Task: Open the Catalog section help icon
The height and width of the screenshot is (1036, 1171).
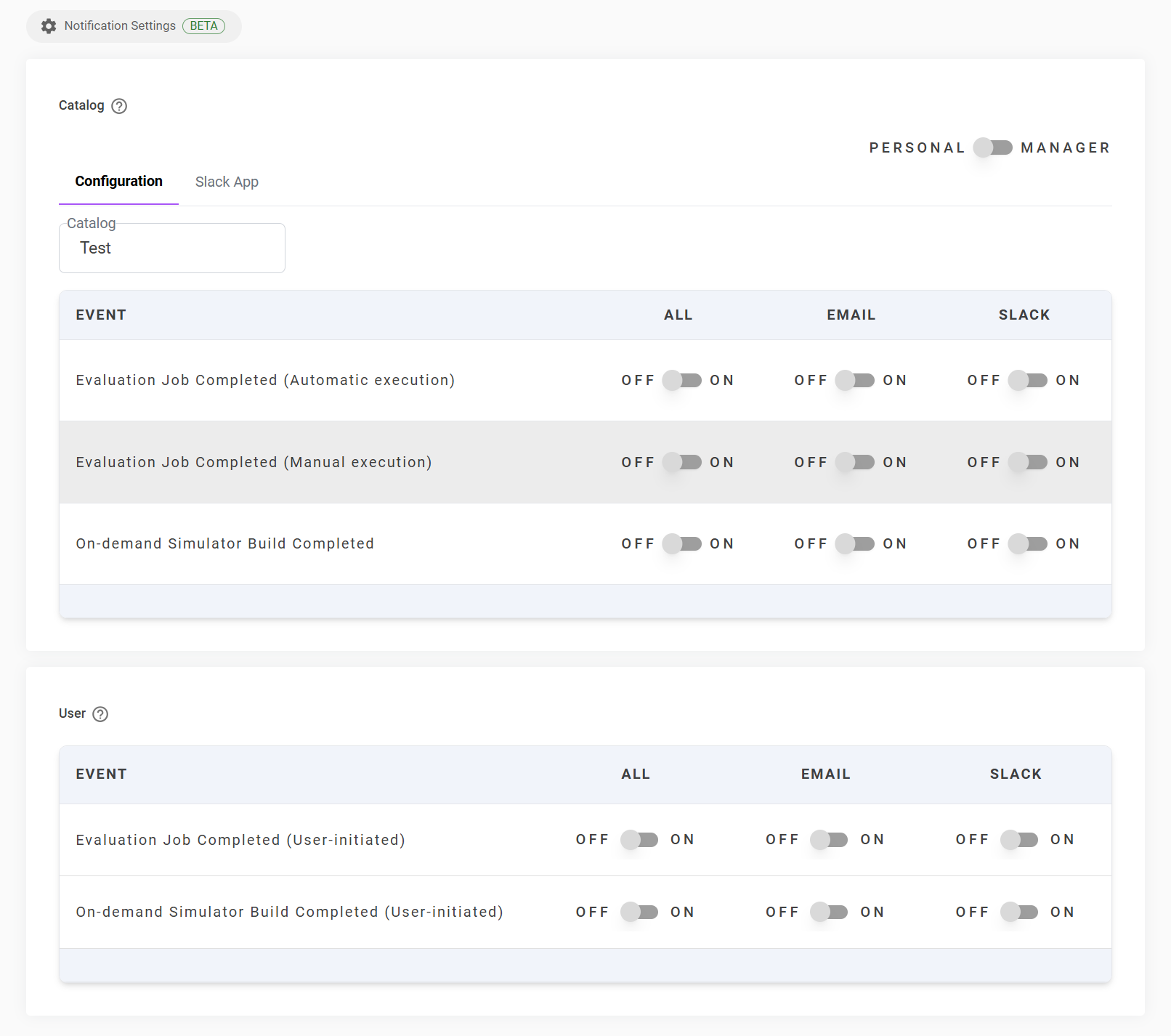Action: tap(119, 106)
